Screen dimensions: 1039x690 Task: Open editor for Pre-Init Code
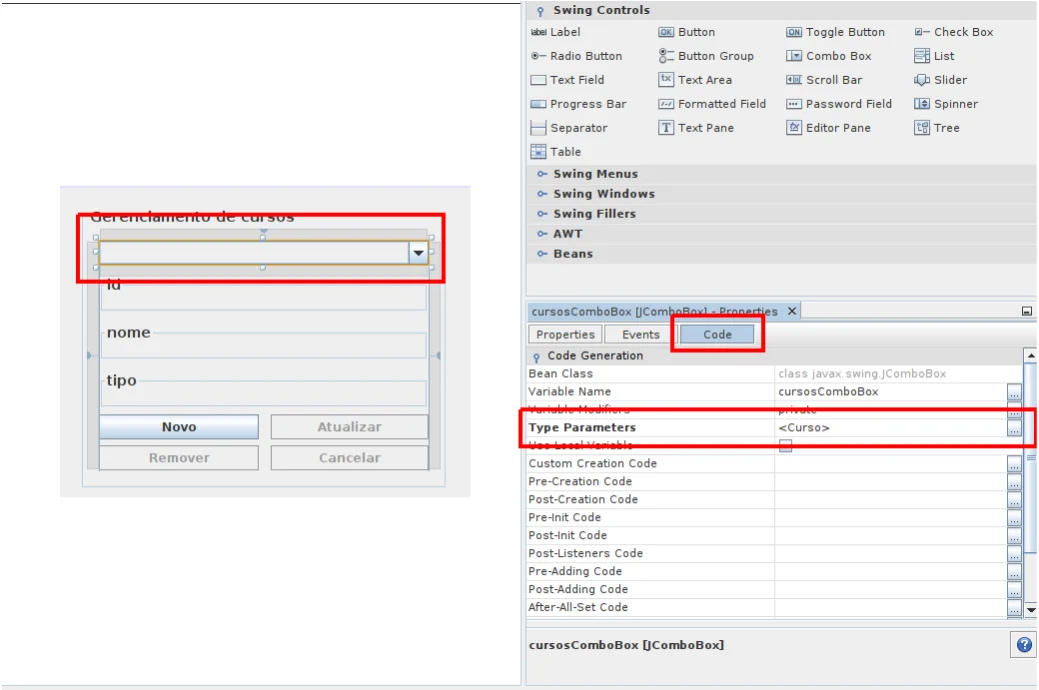coord(1014,518)
